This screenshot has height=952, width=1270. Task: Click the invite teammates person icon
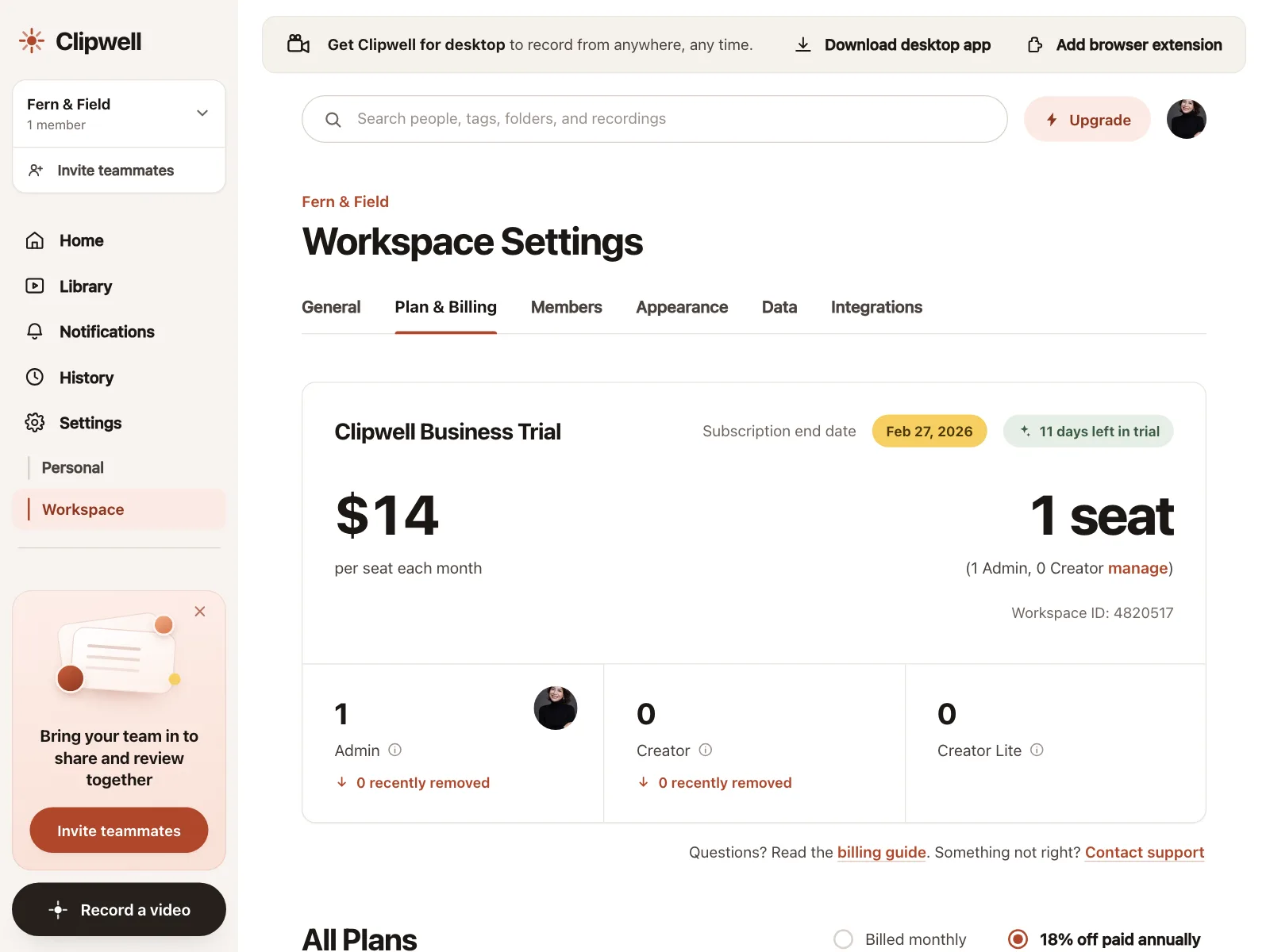[x=36, y=171]
